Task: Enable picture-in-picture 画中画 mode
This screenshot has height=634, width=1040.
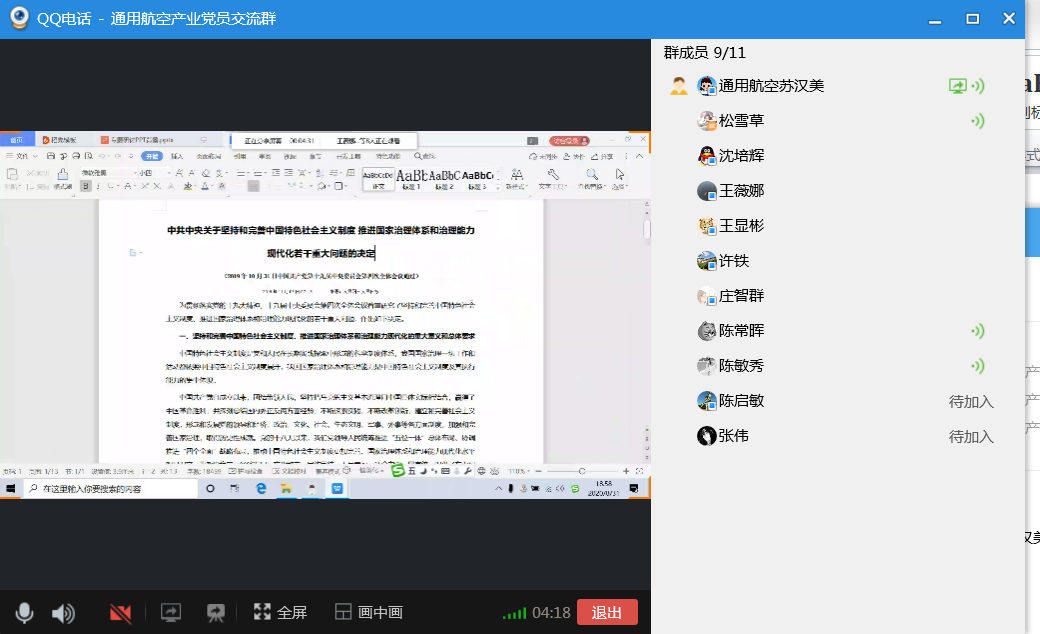Action: (x=368, y=613)
